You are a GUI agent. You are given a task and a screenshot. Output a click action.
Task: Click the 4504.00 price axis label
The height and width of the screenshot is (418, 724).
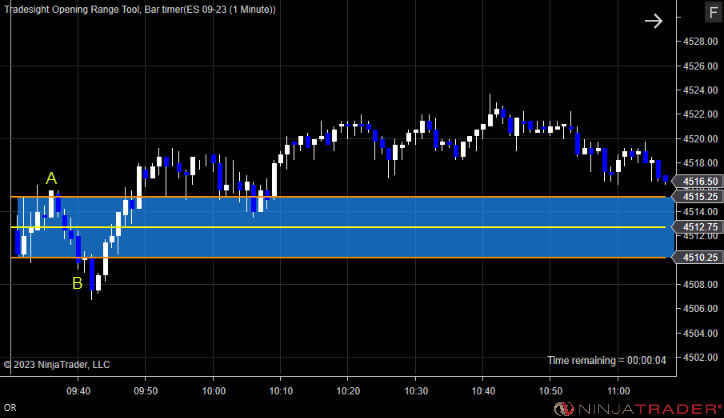coord(700,333)
